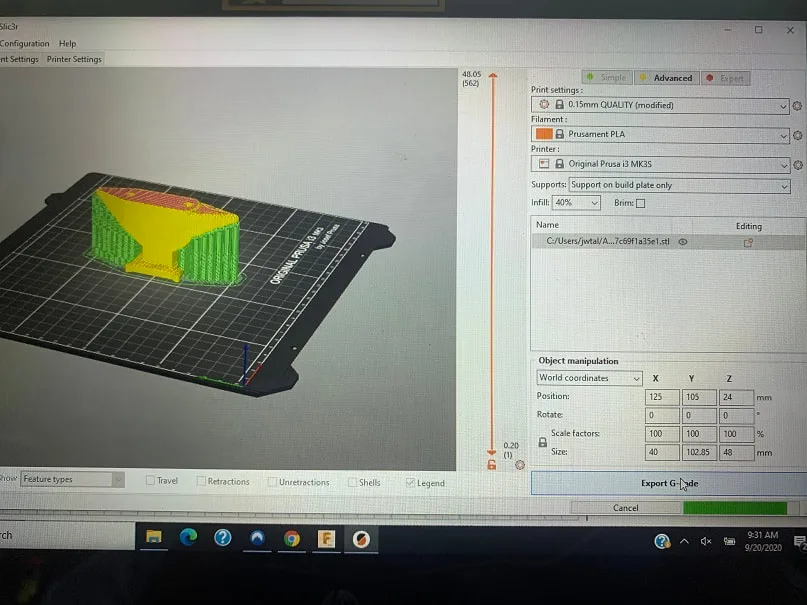Image resolution: width=807 pixels, height=605 pixels.
Task: Toggle the Retractions checkbox
Action: tap(201, 482)
